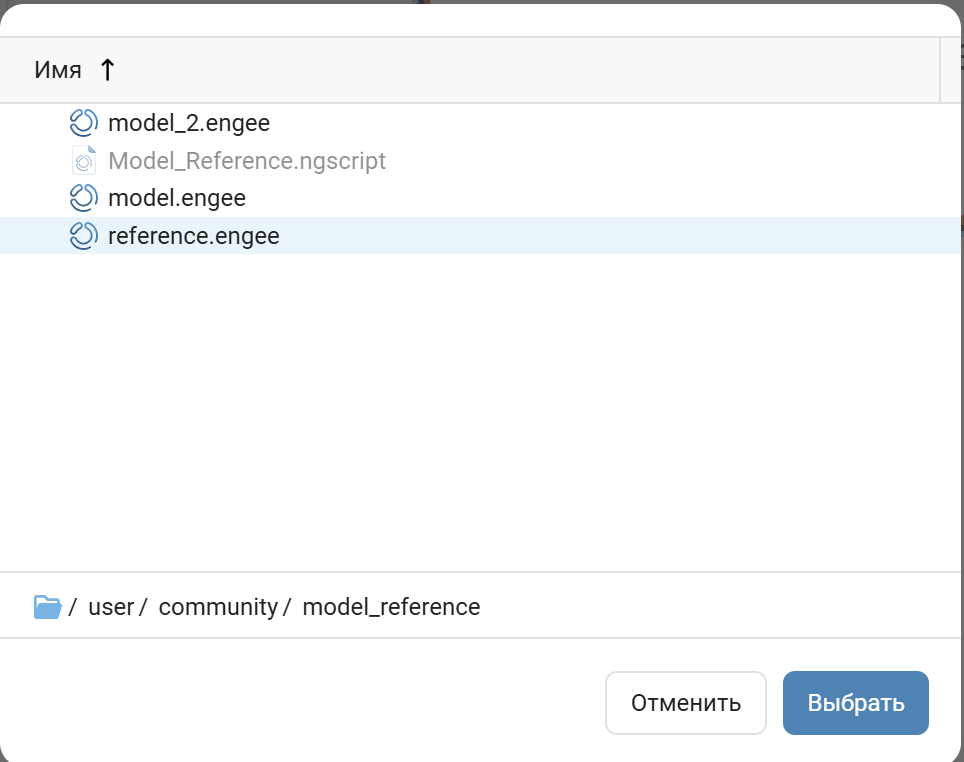964x762 pixels.
Task: Select the Model_Reference.ngscript file name
Action: point(247,161)
